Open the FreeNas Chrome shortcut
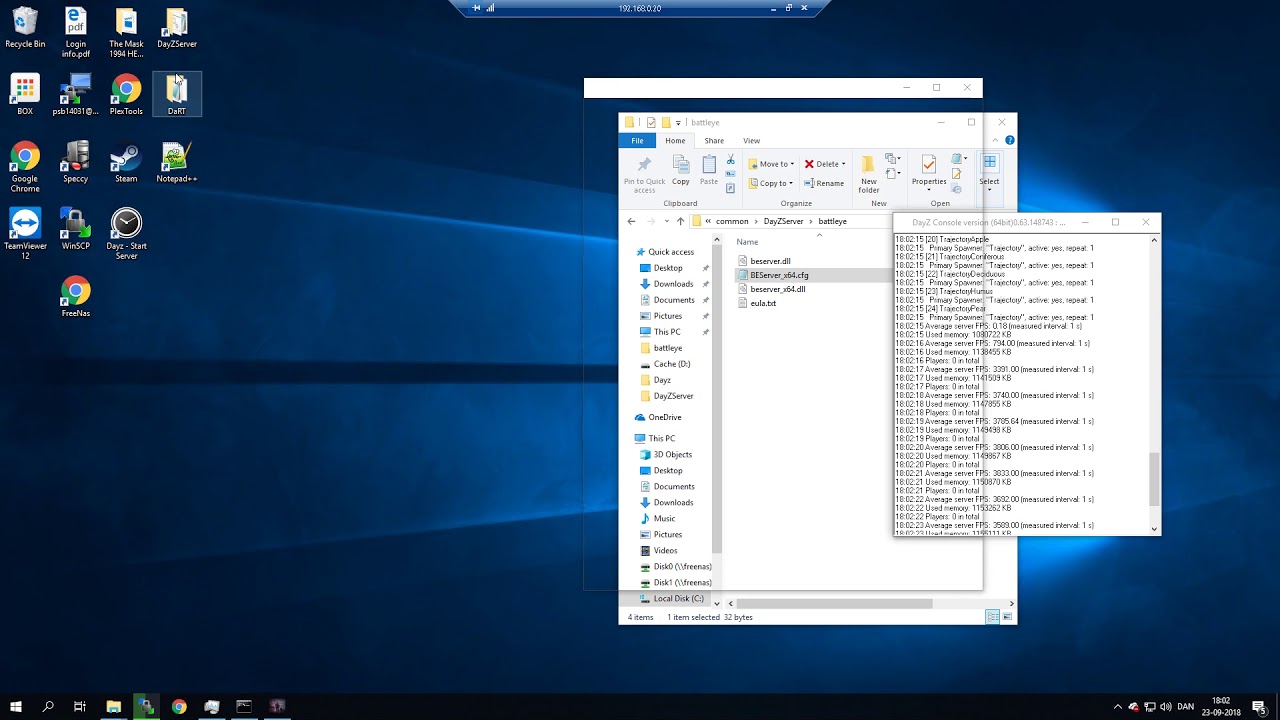Viewport: 1280px width, 720px height. tap(76, 297)
